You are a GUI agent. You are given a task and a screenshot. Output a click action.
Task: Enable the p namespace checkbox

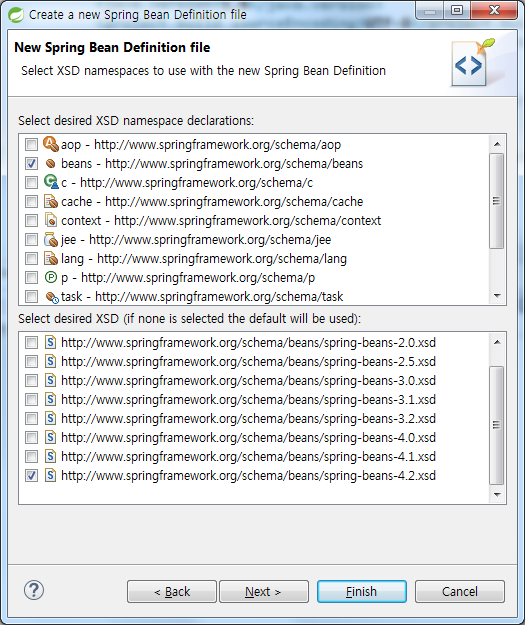(x=31, y=277)
